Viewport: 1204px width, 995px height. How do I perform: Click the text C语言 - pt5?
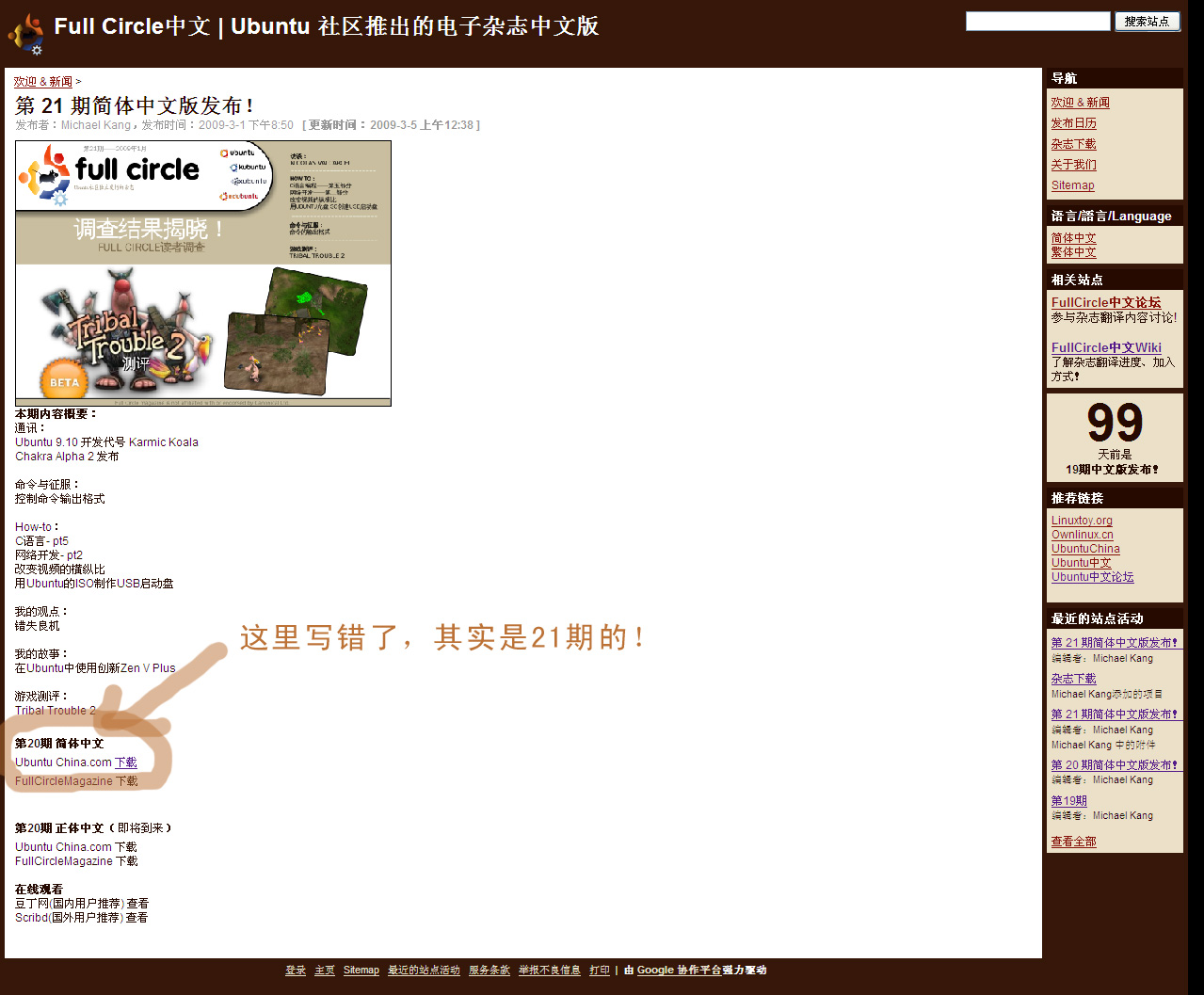(41, 541)
